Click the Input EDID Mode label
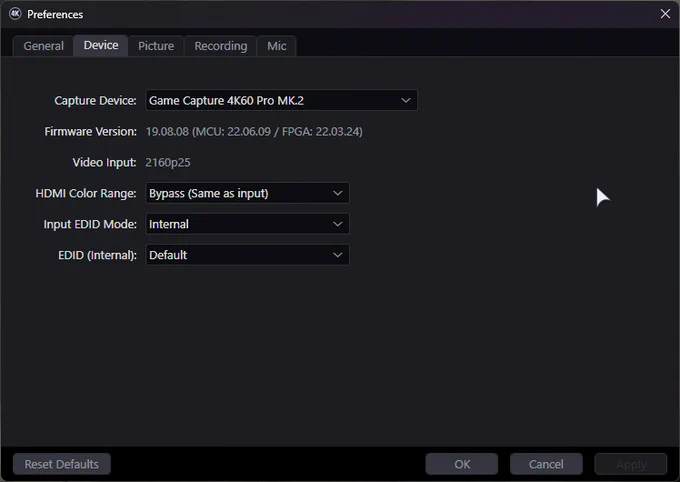The image size is (680, 482). [90, 224]
